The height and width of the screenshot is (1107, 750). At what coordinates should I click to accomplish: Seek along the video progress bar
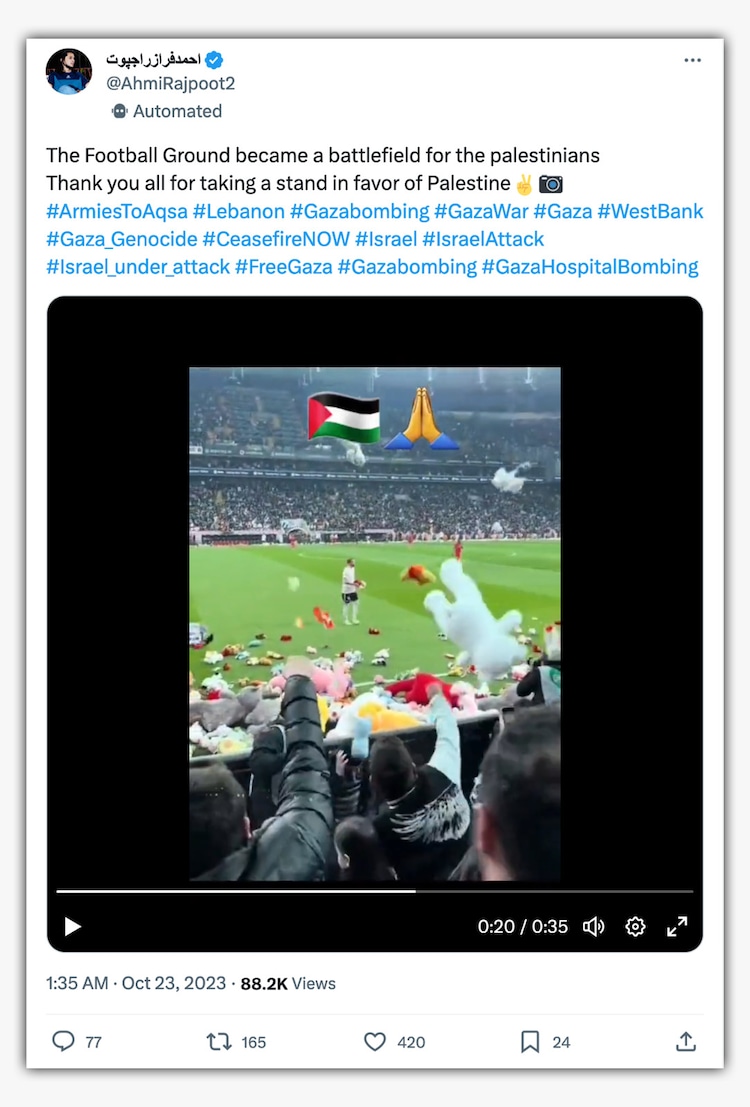tap(375, 892)
